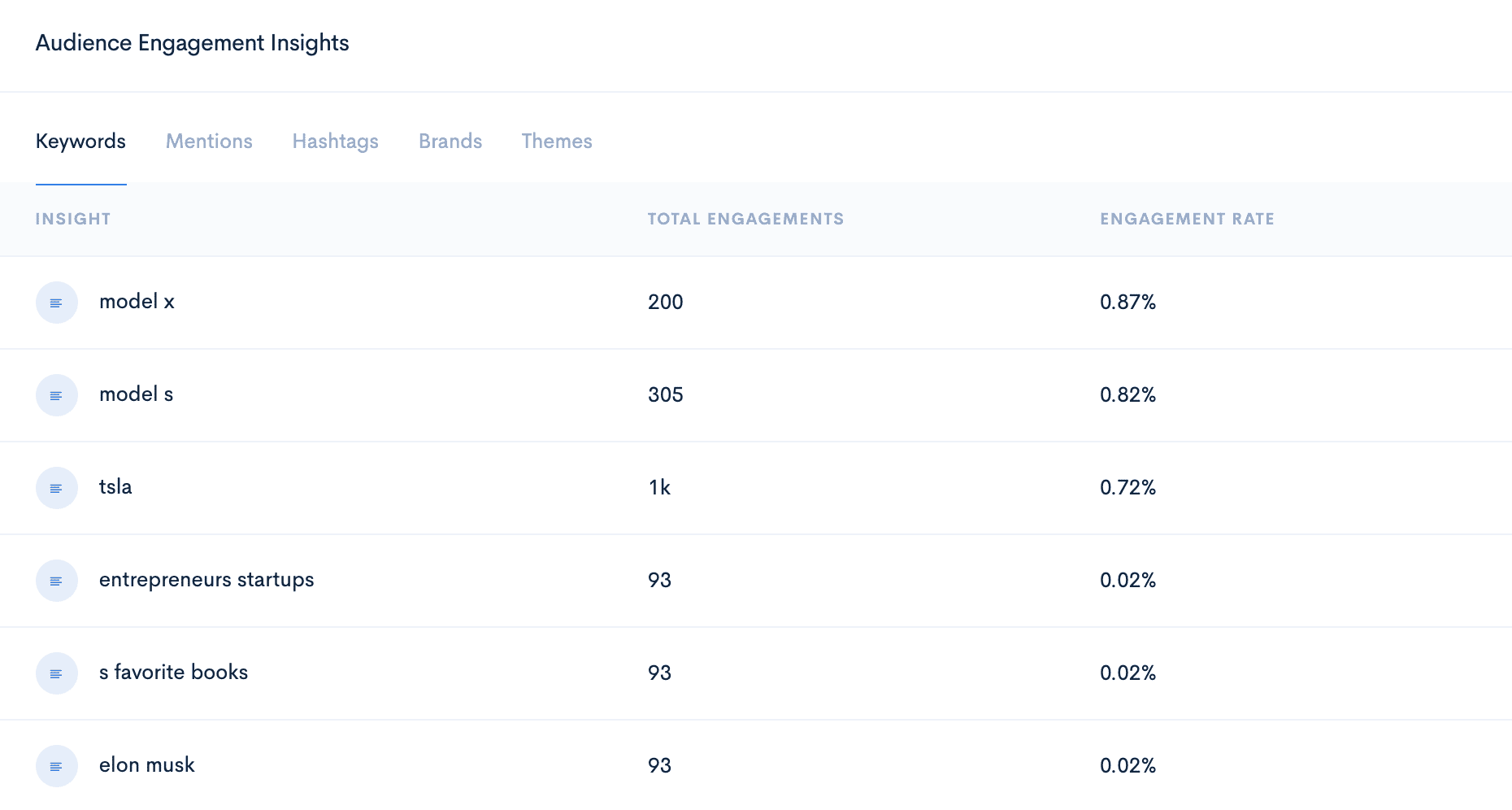Image resolution: width=1512 pixels, height=810 pixels.
Task: Click the 0.87% engagement rate value
Action: (1127, 302)
